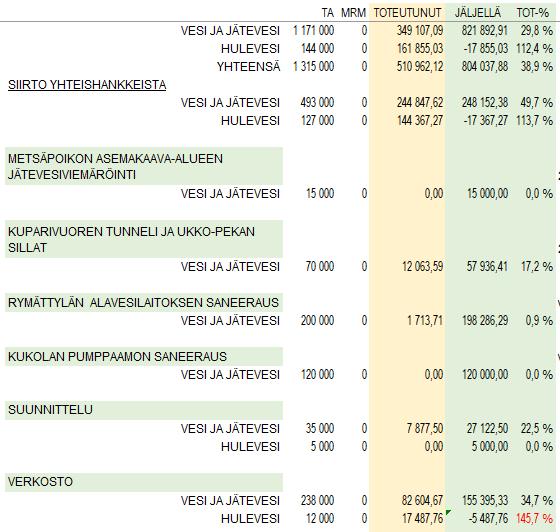Image resolution: width=560 pixels, height=532 pixels.
Task: Select the -5 487,76 remaining value
Action: pyautogui.click(x=488, y=518)
